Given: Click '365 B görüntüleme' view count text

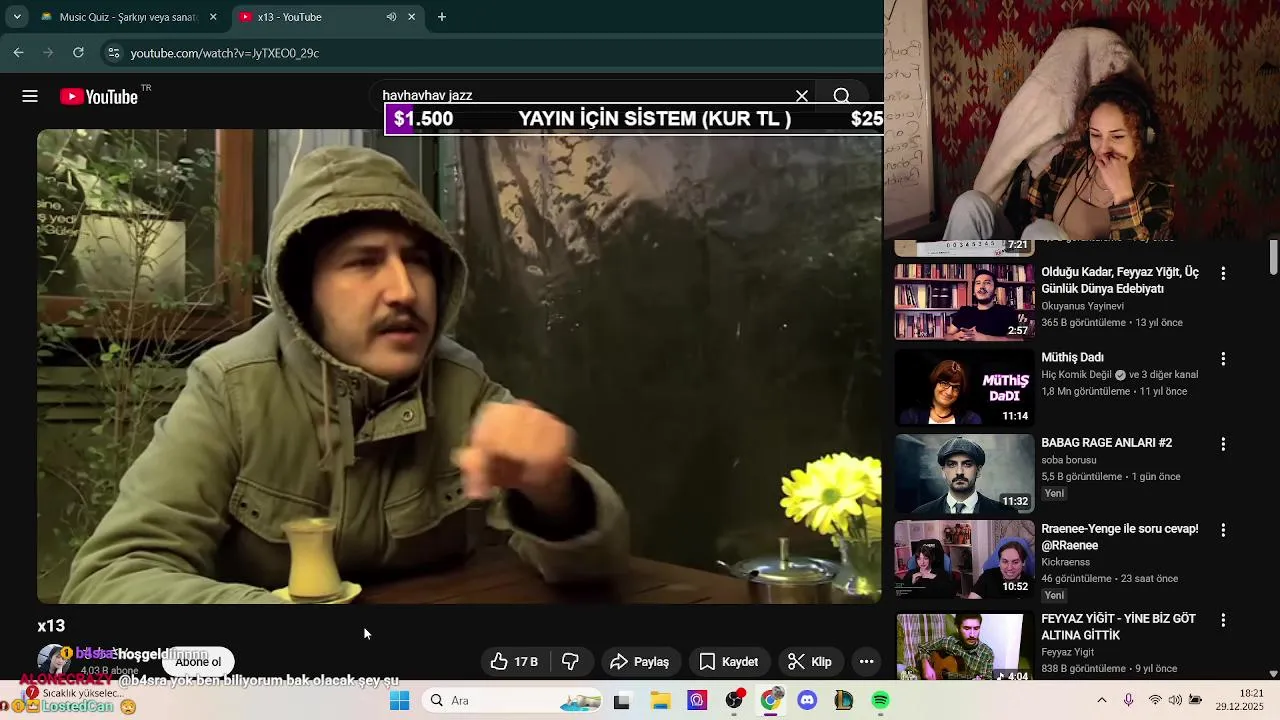Looking at the screenshot, I should (x=1083, y=323).
